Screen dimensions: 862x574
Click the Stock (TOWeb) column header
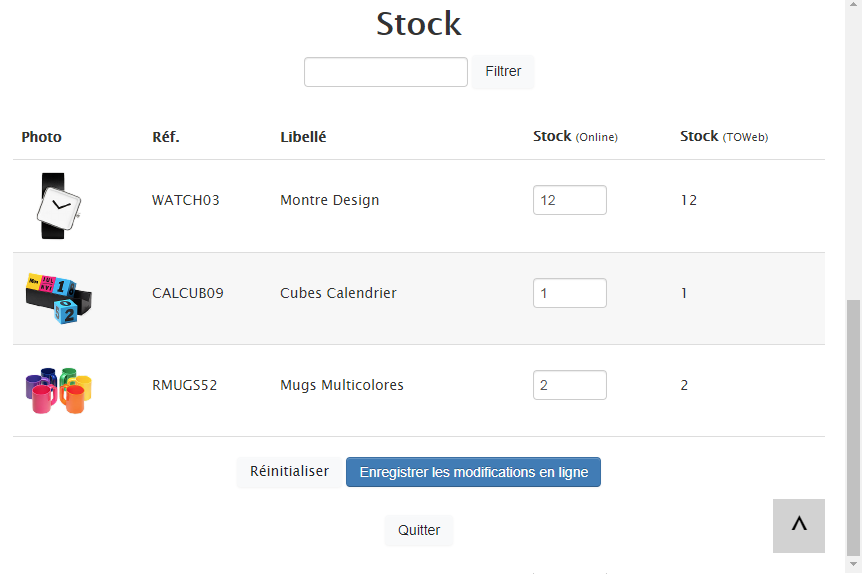[x=724, y=136]
